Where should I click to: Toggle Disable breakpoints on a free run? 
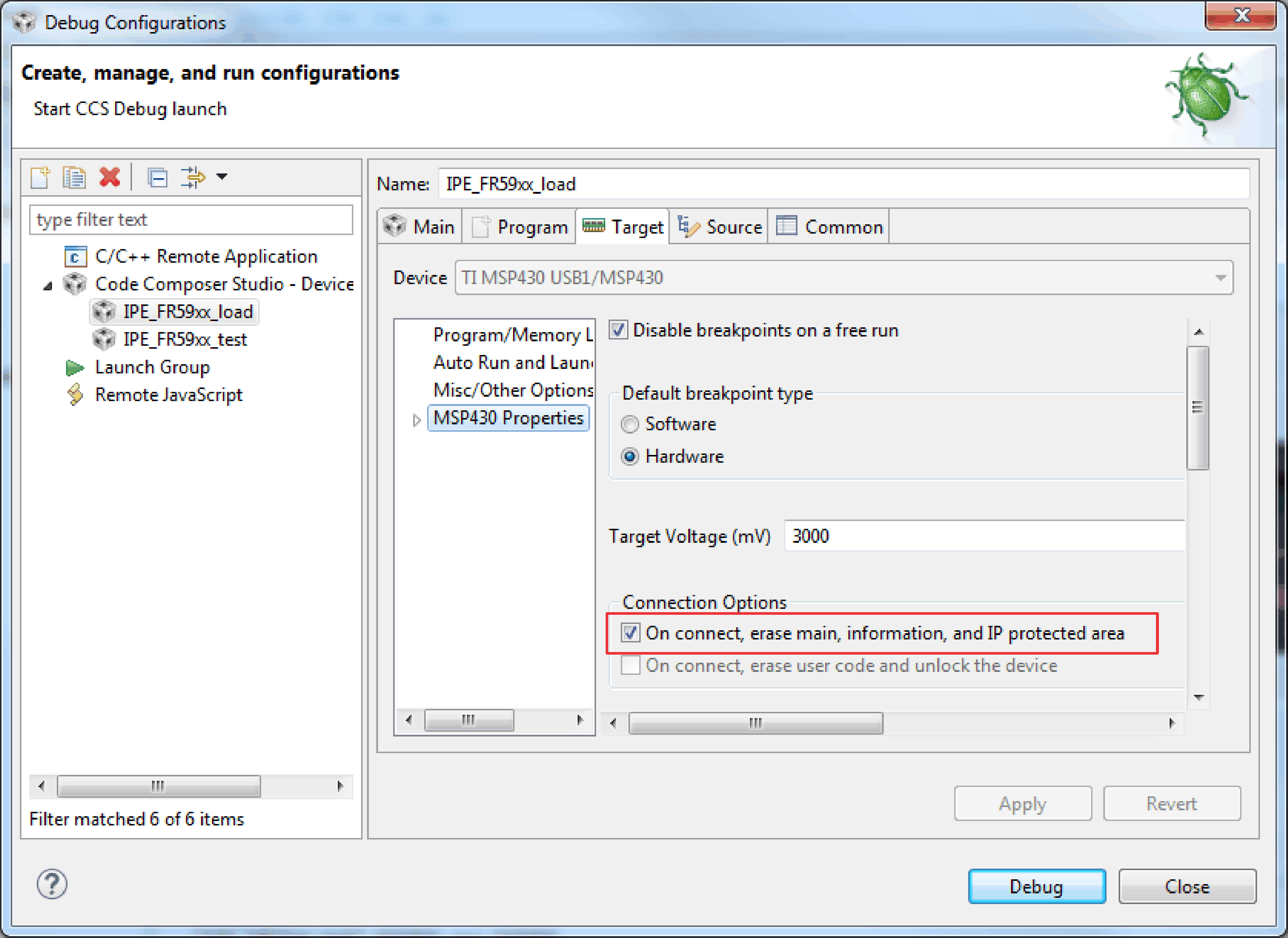[619, 330]
